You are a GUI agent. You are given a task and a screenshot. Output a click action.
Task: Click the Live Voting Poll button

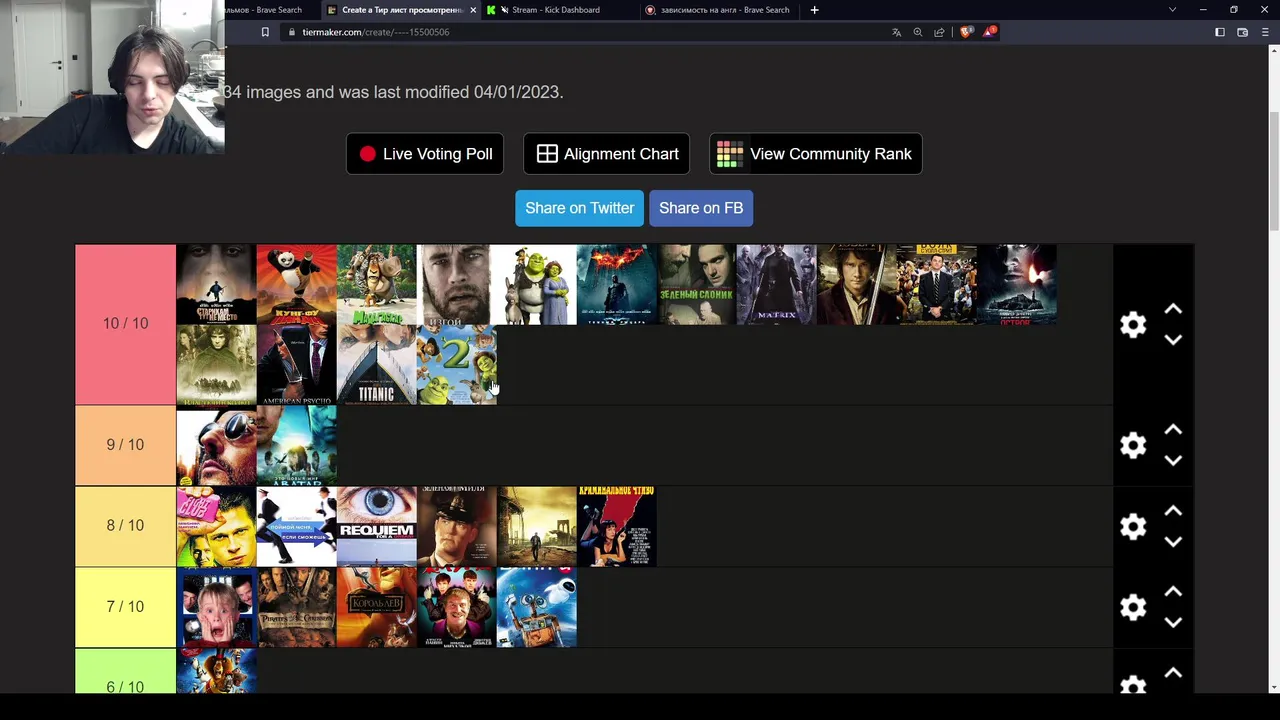tap(425, 154)
